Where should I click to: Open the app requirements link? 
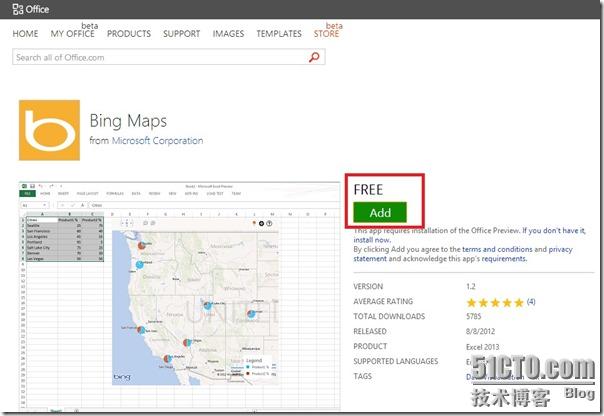point(504,258)
